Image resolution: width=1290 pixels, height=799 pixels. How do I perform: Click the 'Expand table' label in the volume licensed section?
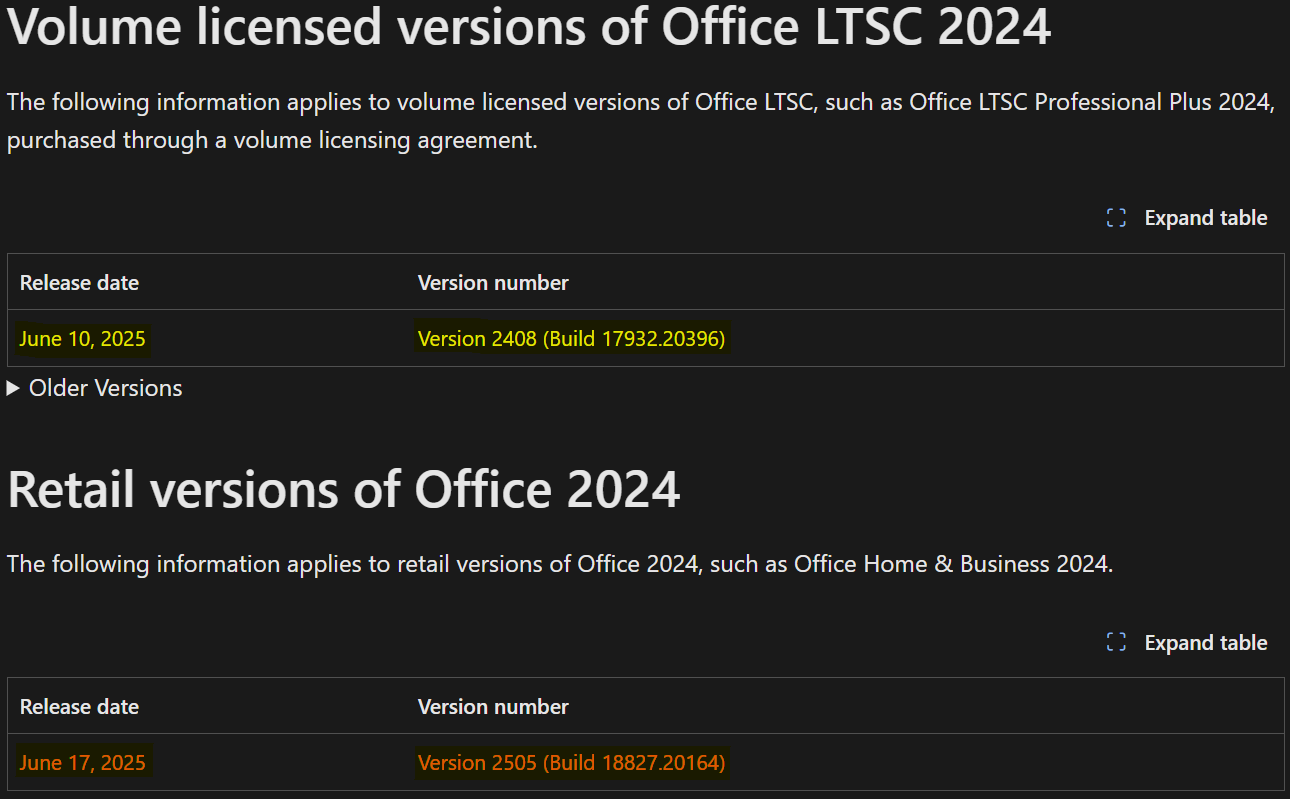click(x=1206, y=218)
